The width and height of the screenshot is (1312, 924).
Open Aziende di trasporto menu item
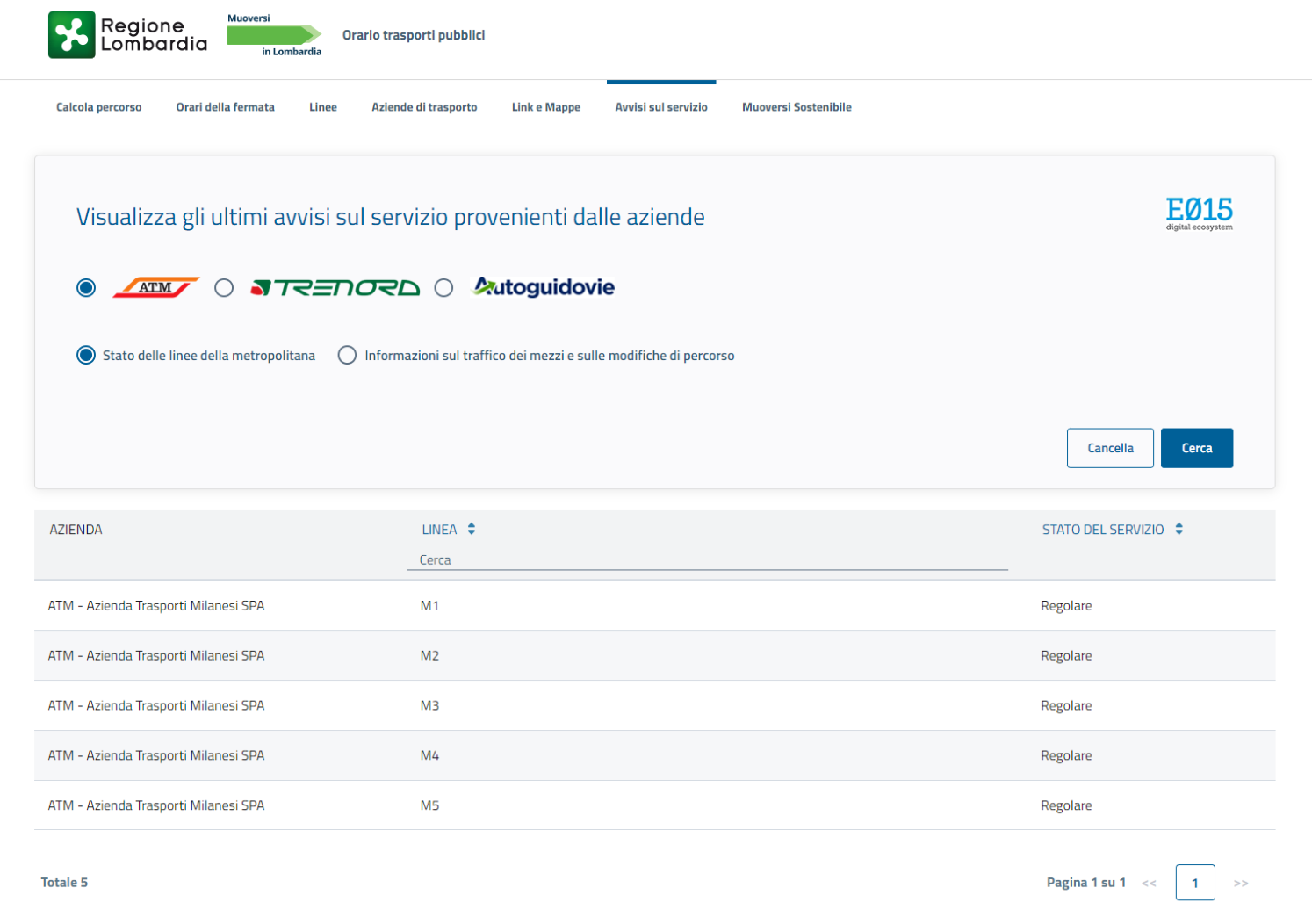click(x=424, y=107)
